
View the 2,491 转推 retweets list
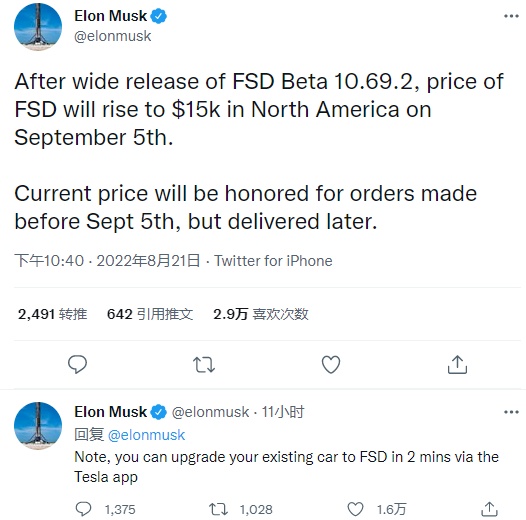[52, 314]
